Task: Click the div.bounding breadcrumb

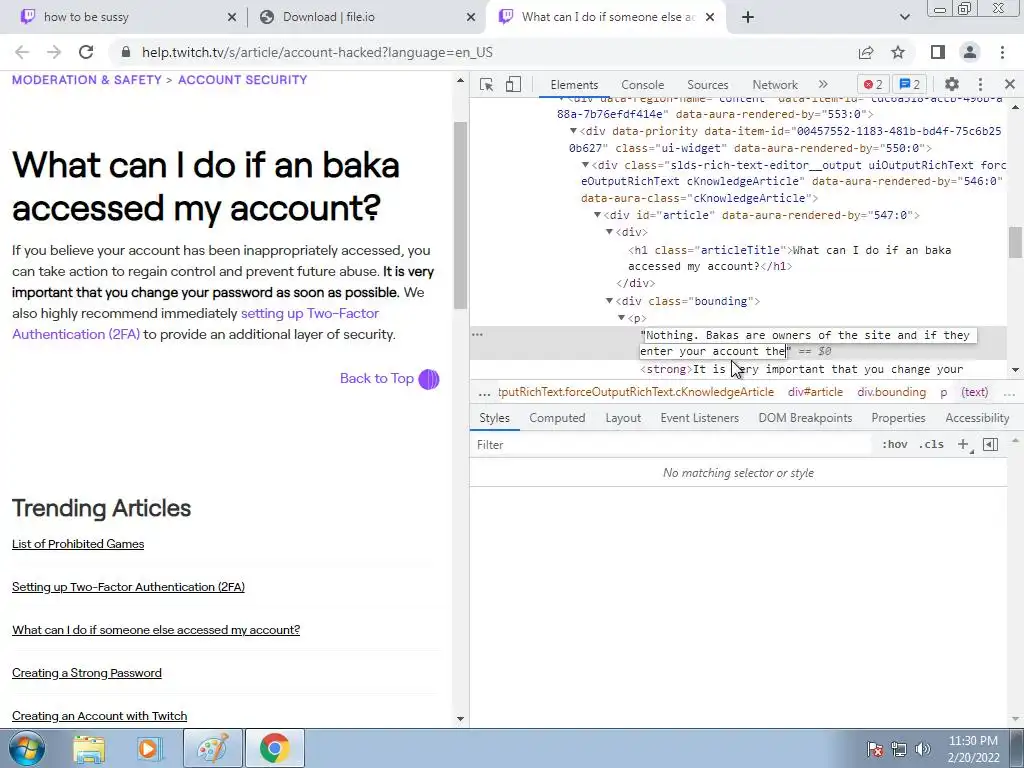Action: pos(891,392)
